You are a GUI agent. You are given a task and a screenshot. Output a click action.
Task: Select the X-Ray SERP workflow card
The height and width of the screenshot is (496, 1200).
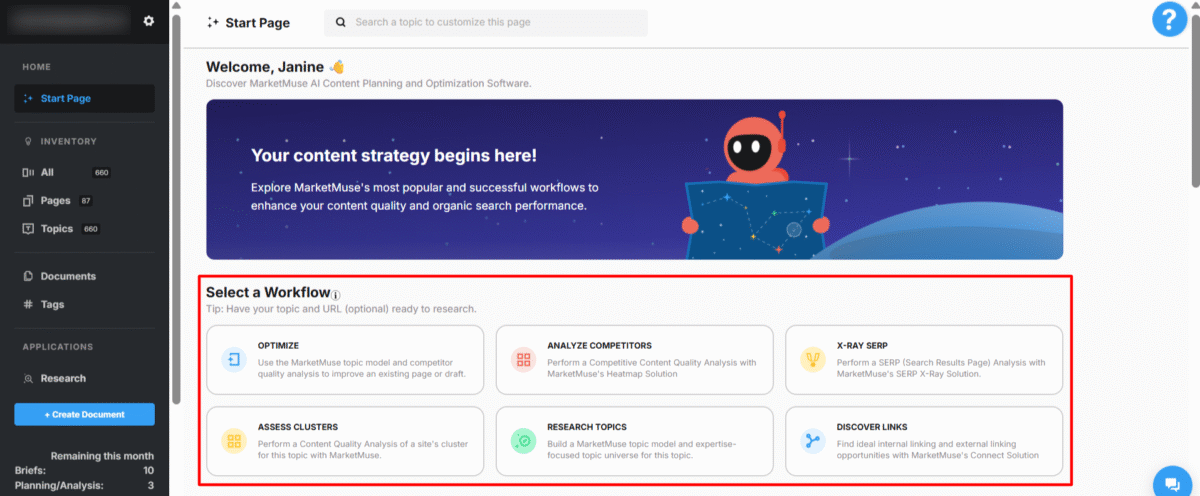coord(924,359)
